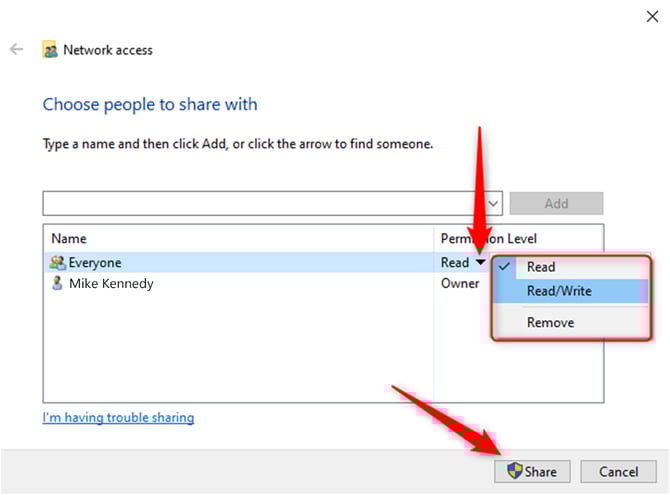
Task: Click the name entry text field
Action: point(264,203)
